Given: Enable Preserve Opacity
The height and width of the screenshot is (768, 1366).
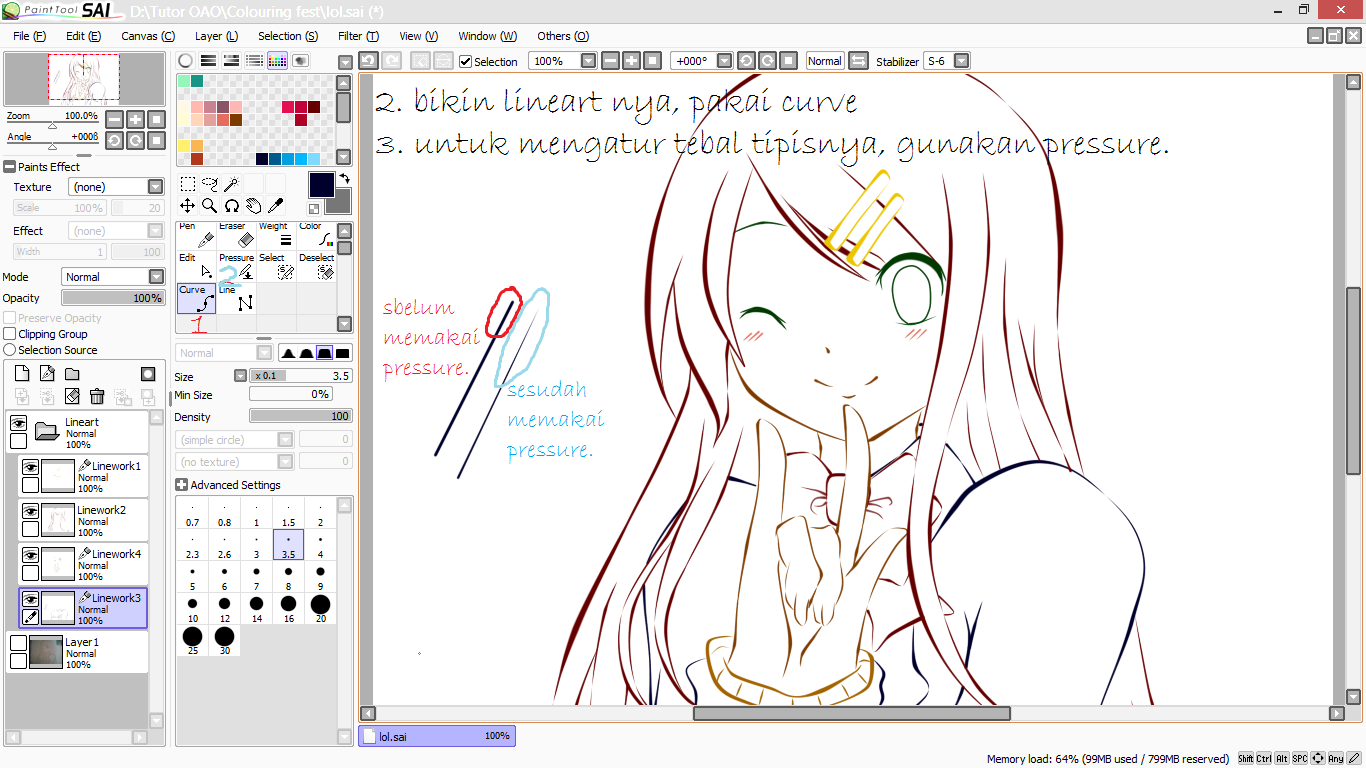Looking at the screenshot, I should click(x=9, y=317).
